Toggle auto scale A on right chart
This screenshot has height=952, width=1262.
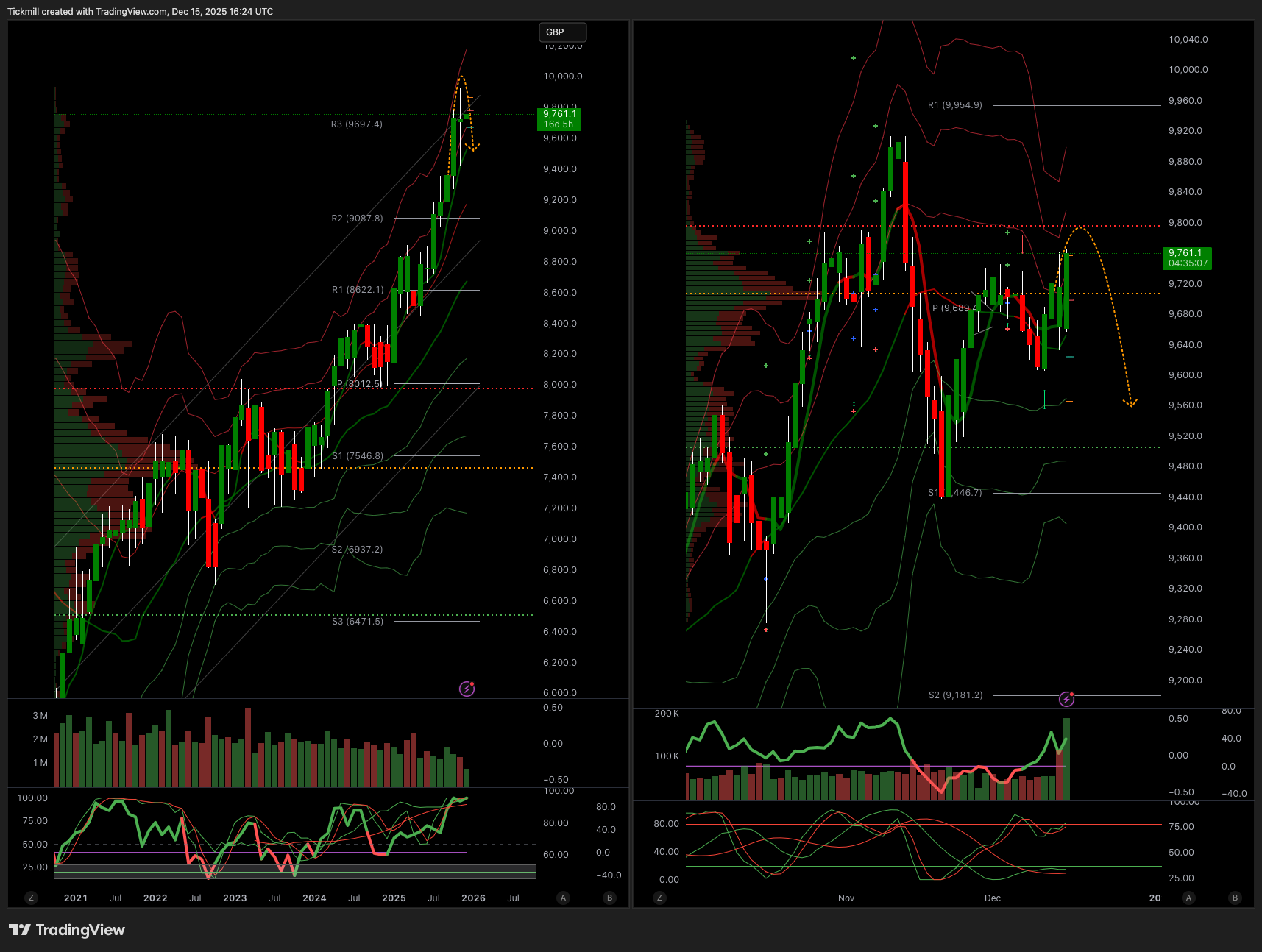click(1188, 898)
